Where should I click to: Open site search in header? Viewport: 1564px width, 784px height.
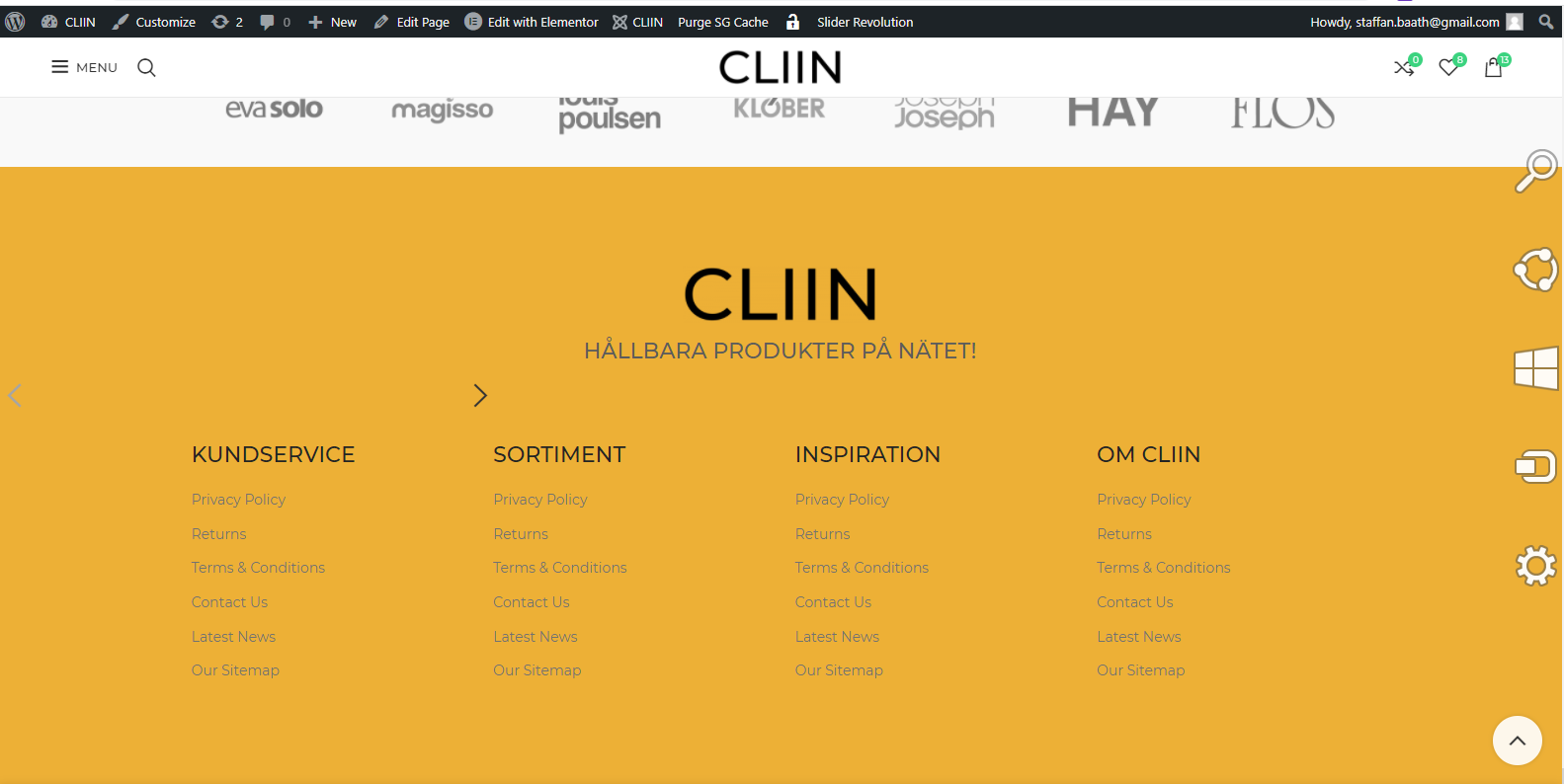point(146,67)
